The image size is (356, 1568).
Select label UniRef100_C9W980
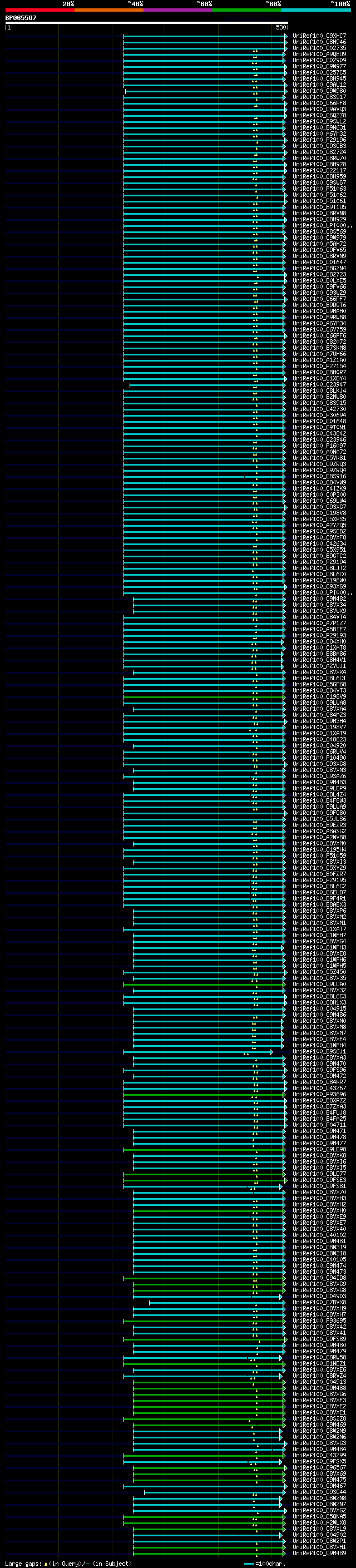pos(319,91)
